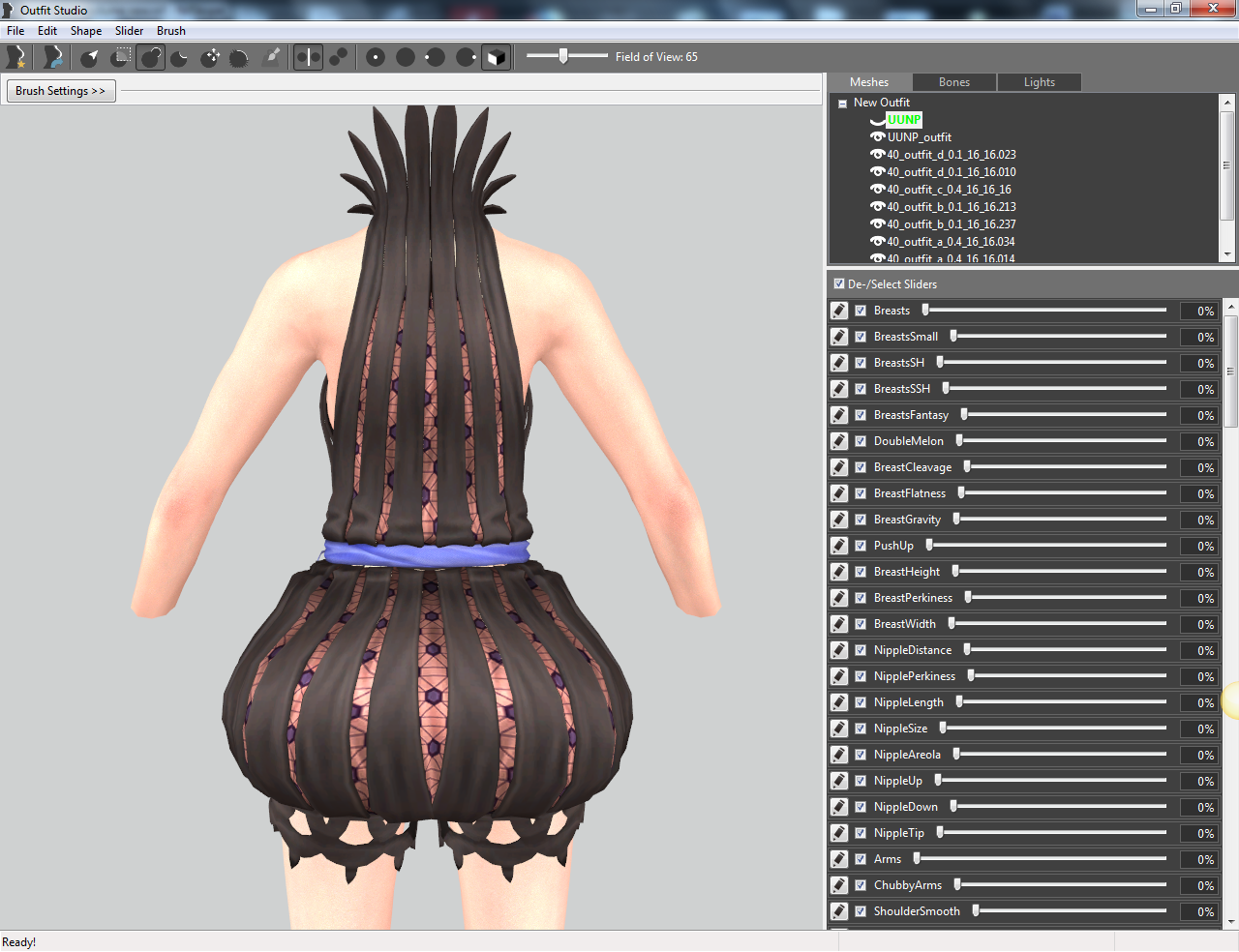Toggle the Connected Edit mode icon
Screen dimensions: 1239x952
click(338, 57)
